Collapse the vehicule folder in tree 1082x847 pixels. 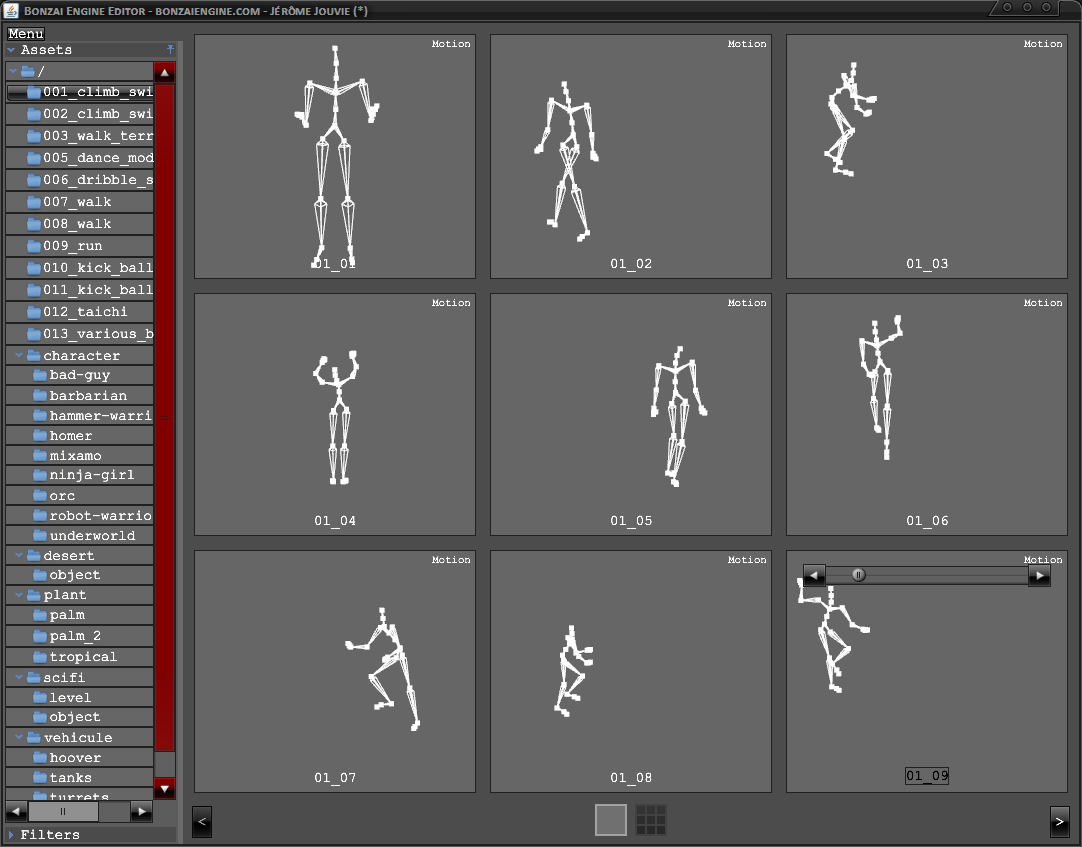19,738
